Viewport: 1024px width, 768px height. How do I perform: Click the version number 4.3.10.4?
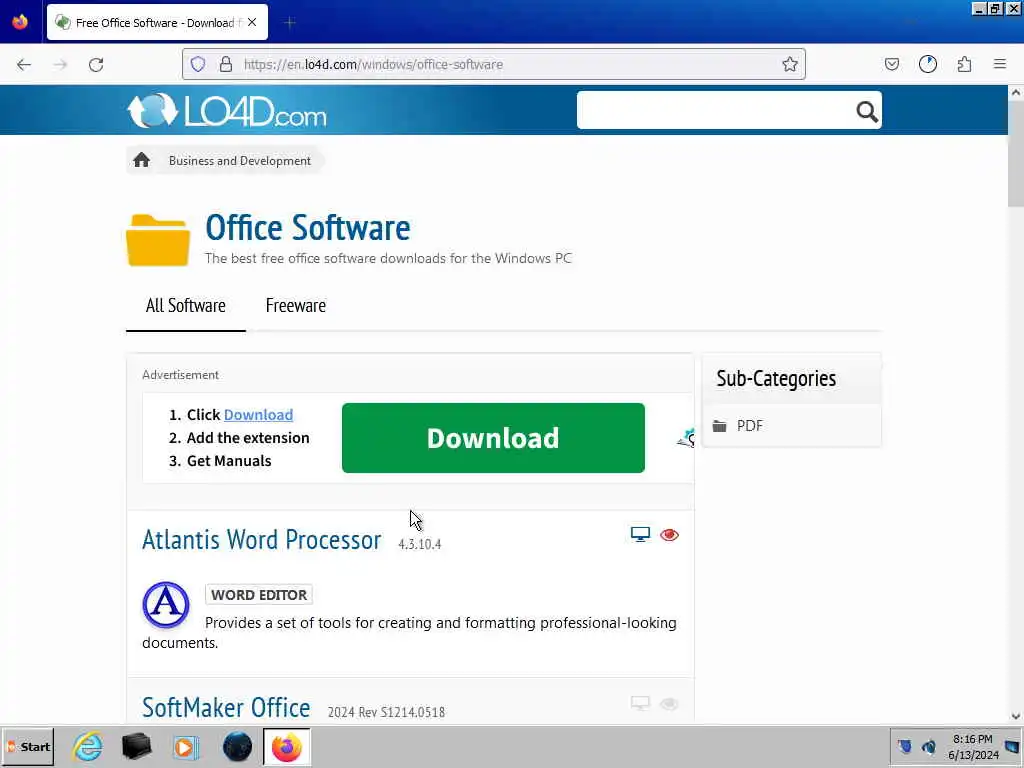click(x=420, y=544)
